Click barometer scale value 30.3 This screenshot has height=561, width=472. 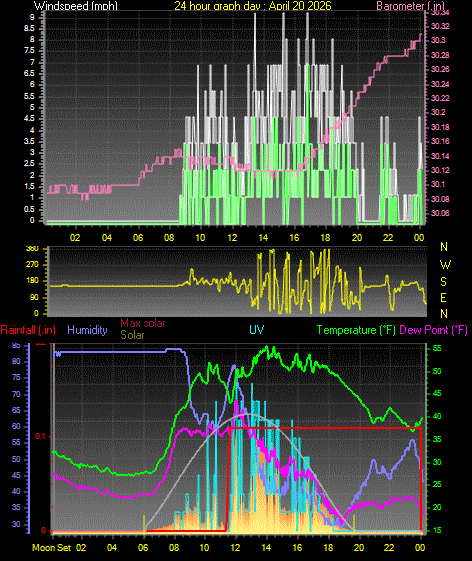[x=438, y=40]
